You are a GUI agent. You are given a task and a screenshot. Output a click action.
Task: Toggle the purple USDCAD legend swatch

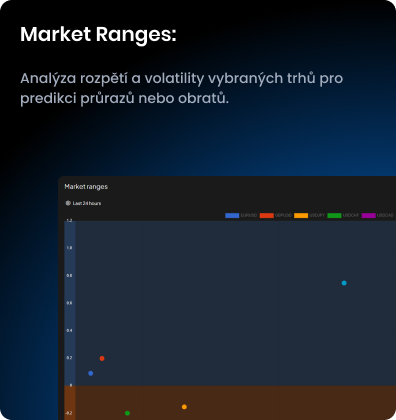[369, 215]
